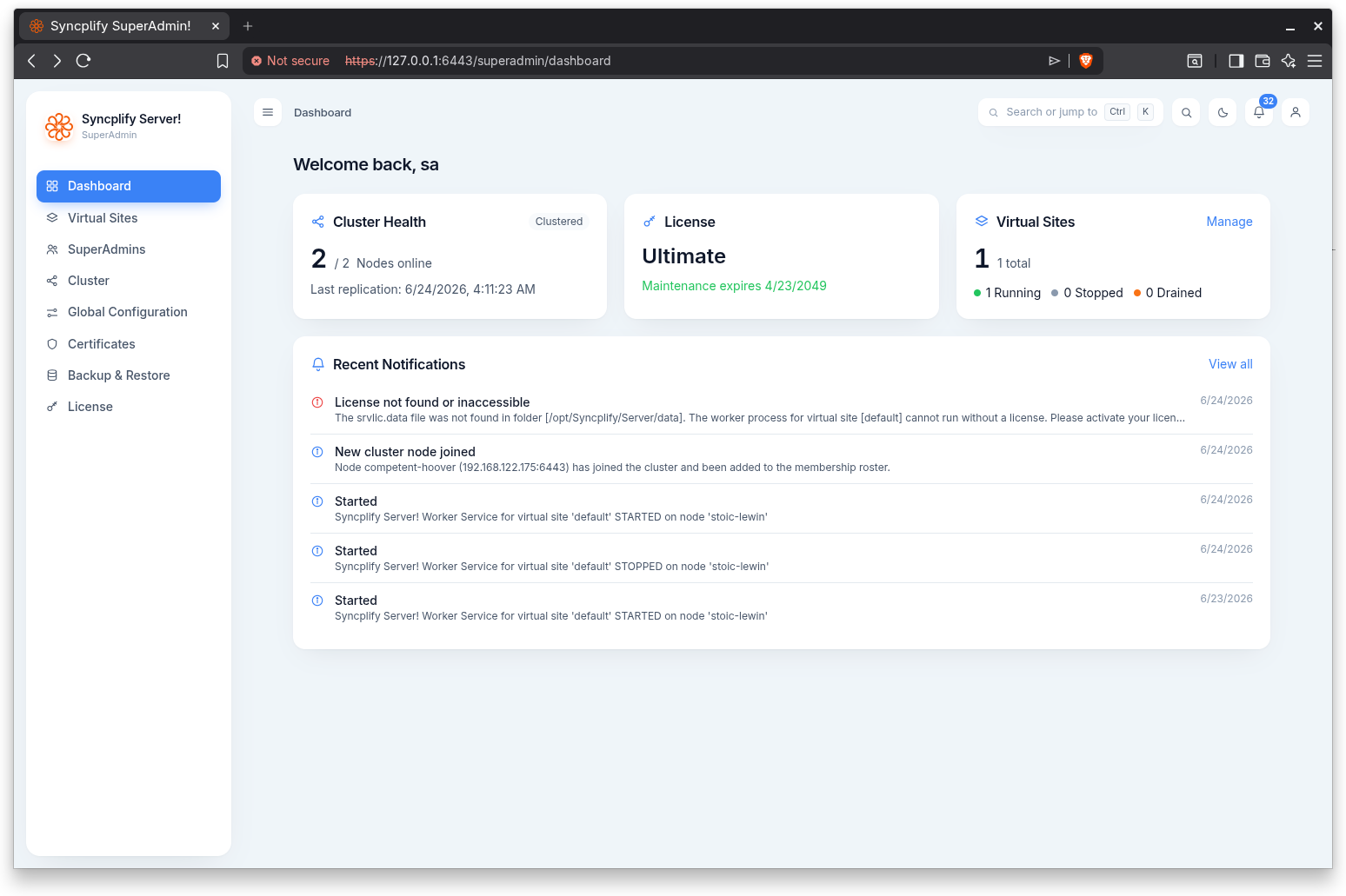
Task: Click the Ultimate license edition text
Action: pos(683,256)
